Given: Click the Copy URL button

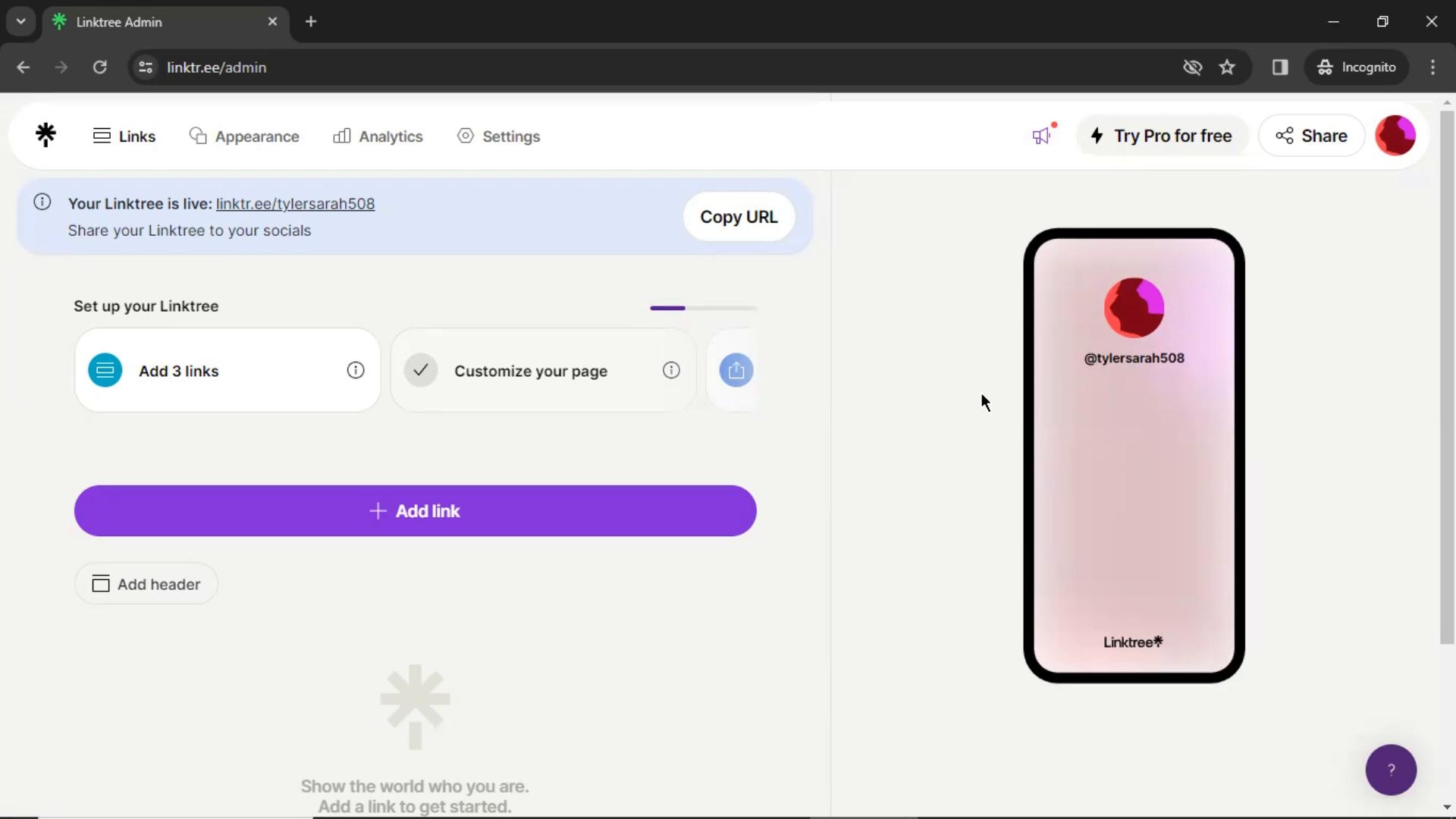Looking at the screenshot, I should 739,217.
